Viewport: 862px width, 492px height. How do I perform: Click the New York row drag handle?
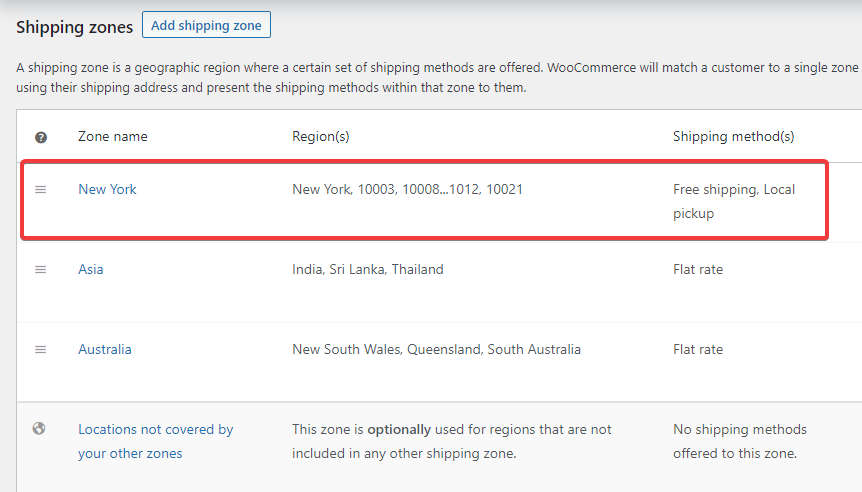pyautogui.click(x=41, y=190)
